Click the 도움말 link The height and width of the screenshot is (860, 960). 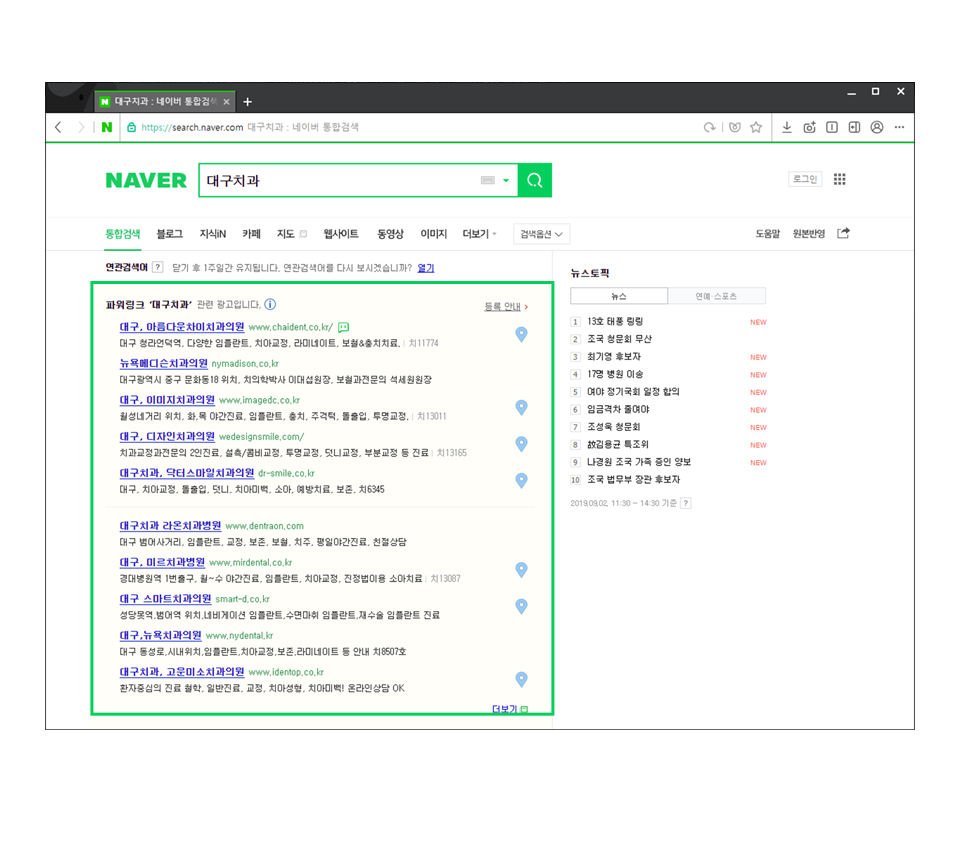pos(767,233)
